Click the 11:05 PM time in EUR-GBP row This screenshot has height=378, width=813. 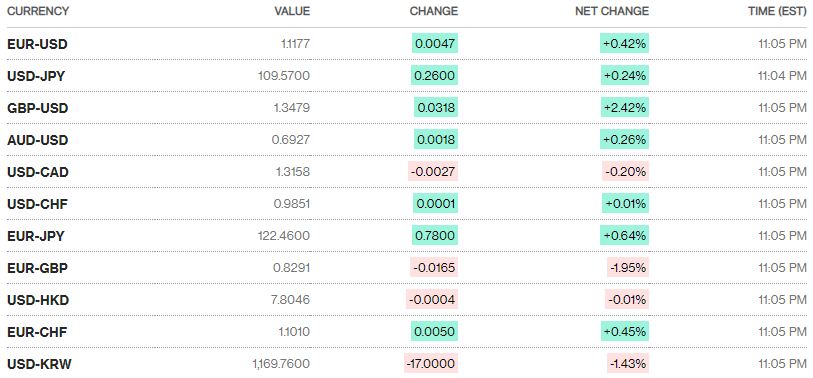(x=782, y=268)
